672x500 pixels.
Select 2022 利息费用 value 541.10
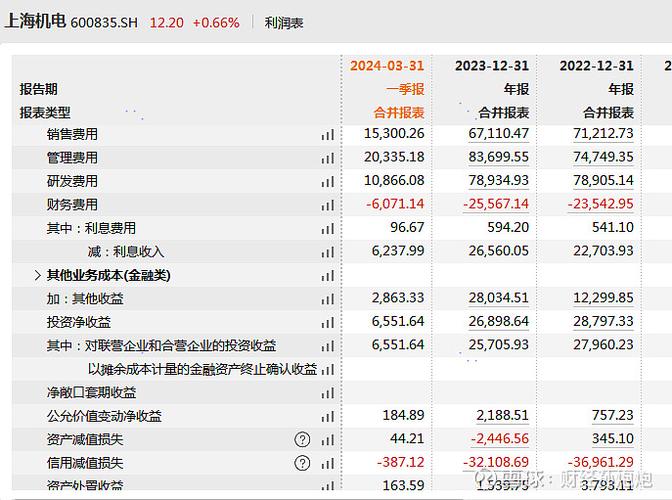tap(612, 228)
